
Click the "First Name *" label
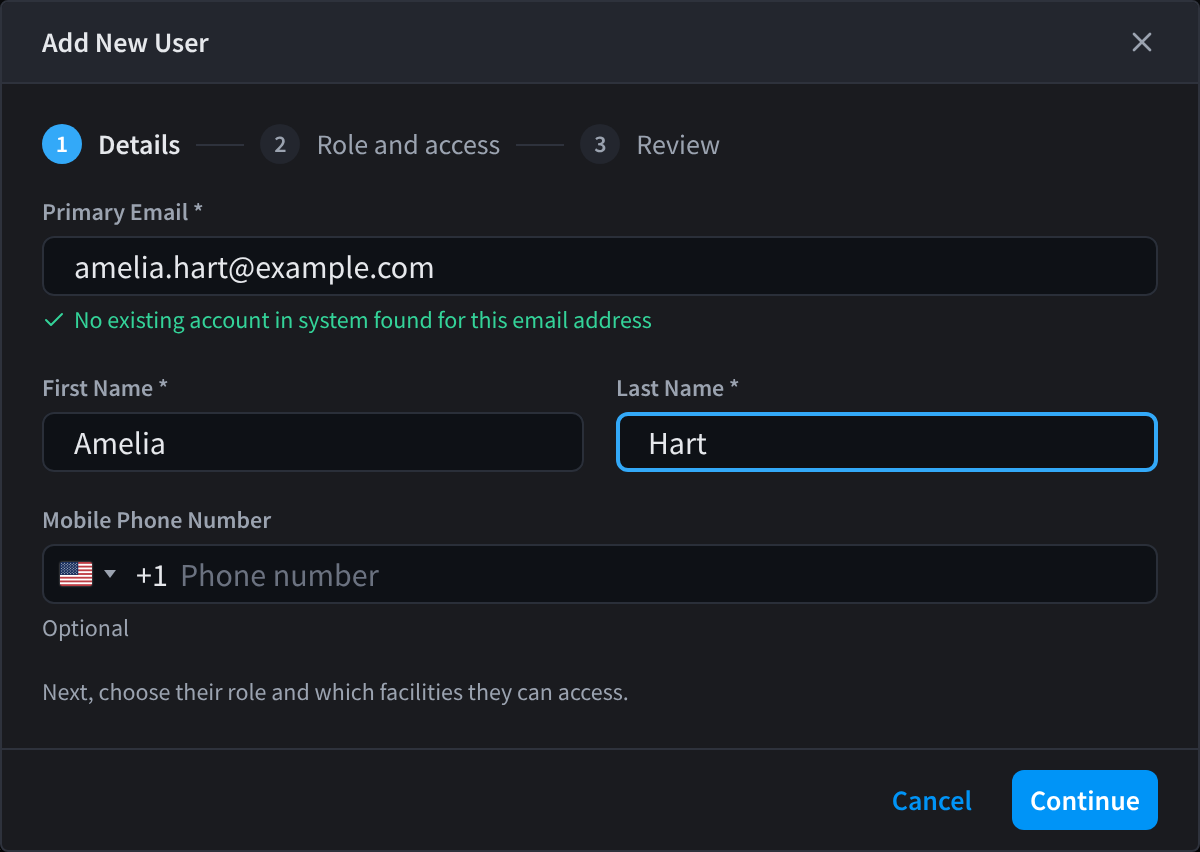105,388
